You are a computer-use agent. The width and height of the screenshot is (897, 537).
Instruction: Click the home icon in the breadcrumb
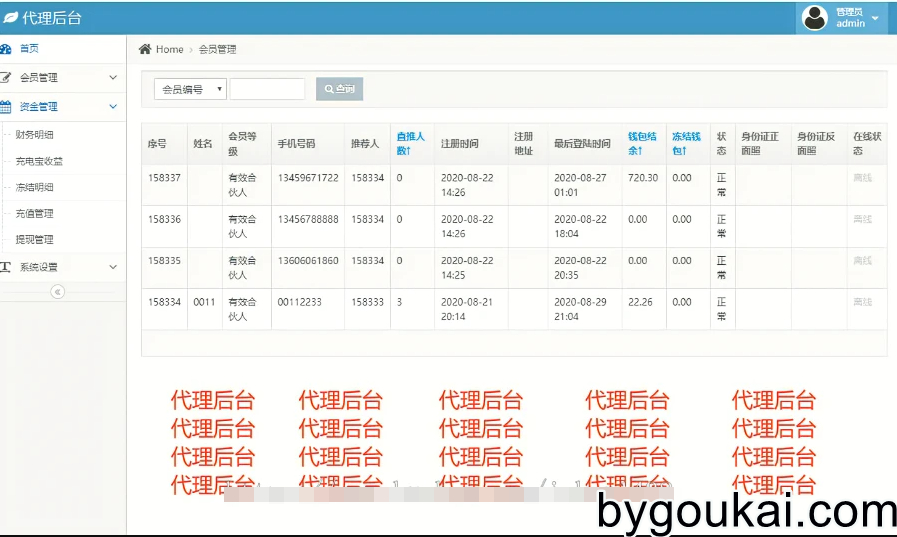pyautogui.click(x=145, y=49)
